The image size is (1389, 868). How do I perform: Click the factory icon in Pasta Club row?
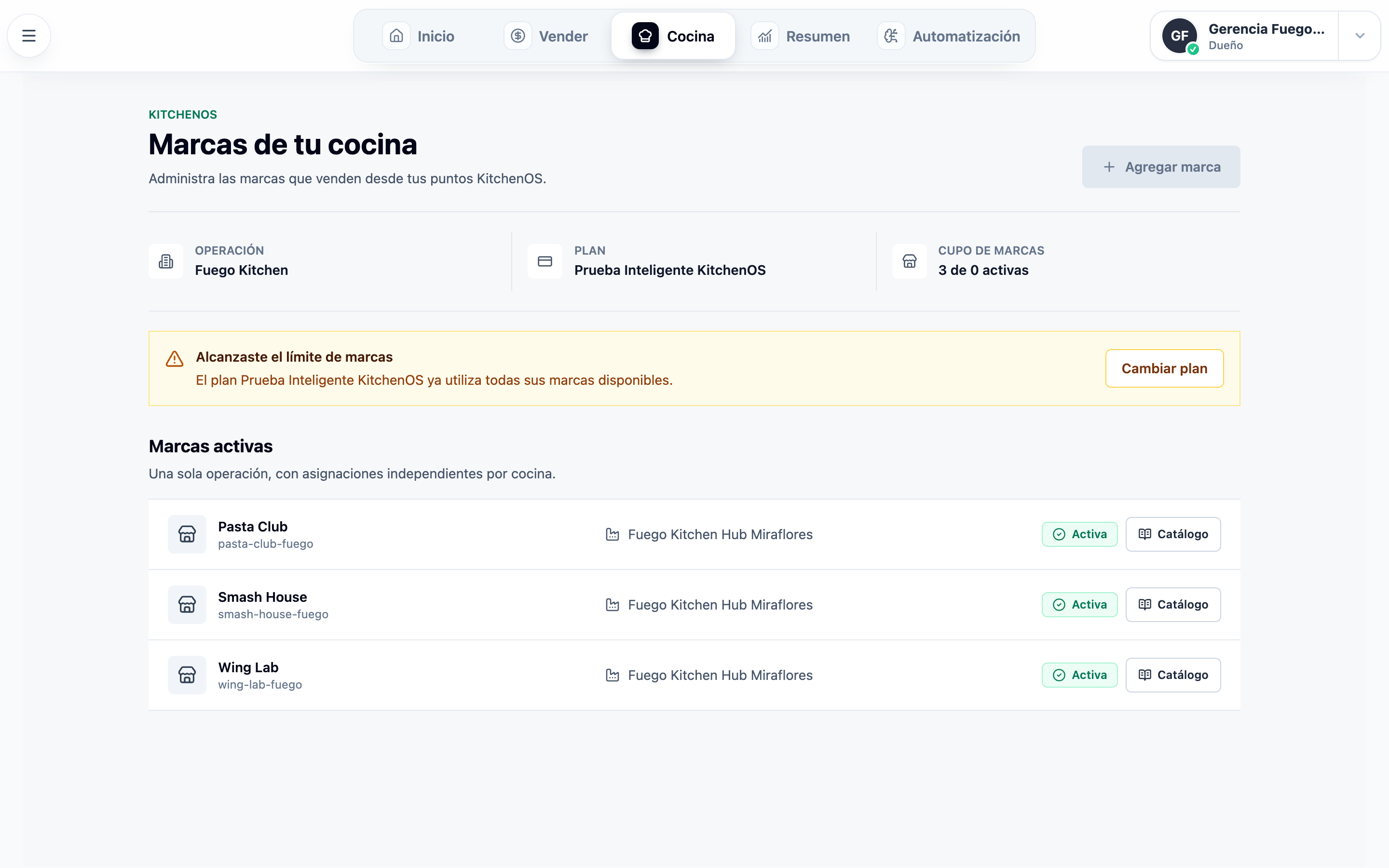613,534
